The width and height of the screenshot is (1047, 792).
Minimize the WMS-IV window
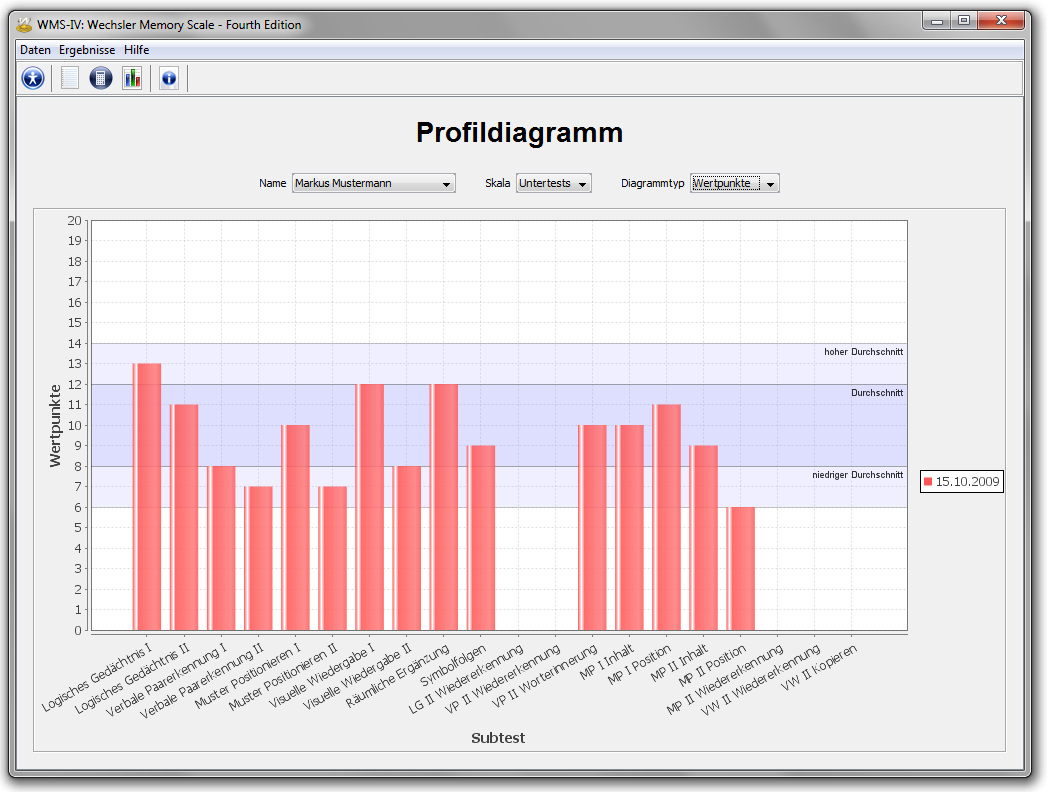point(937,20)
